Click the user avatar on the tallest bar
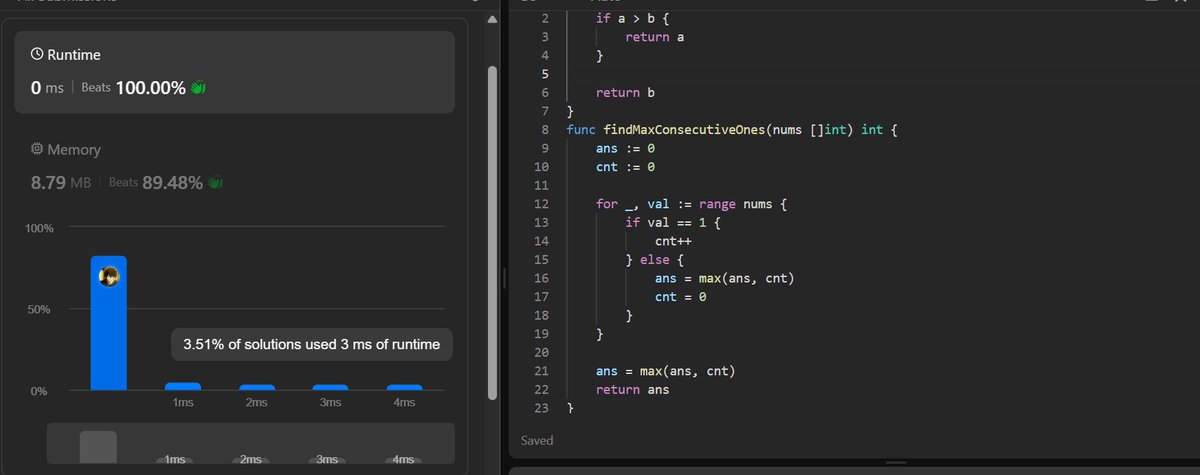The height and width of the screenshot is (475, 1200). tap(109, 276)
